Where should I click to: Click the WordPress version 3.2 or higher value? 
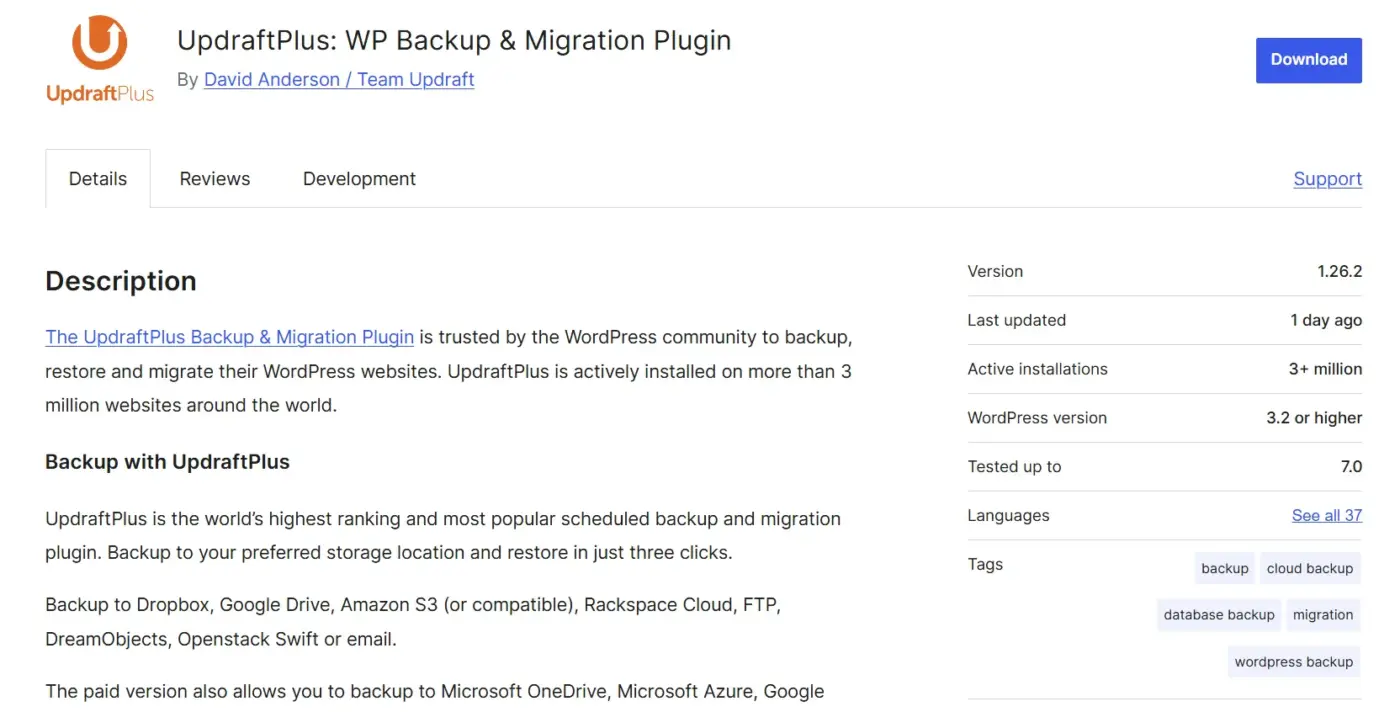click(x=1314, y=418)
